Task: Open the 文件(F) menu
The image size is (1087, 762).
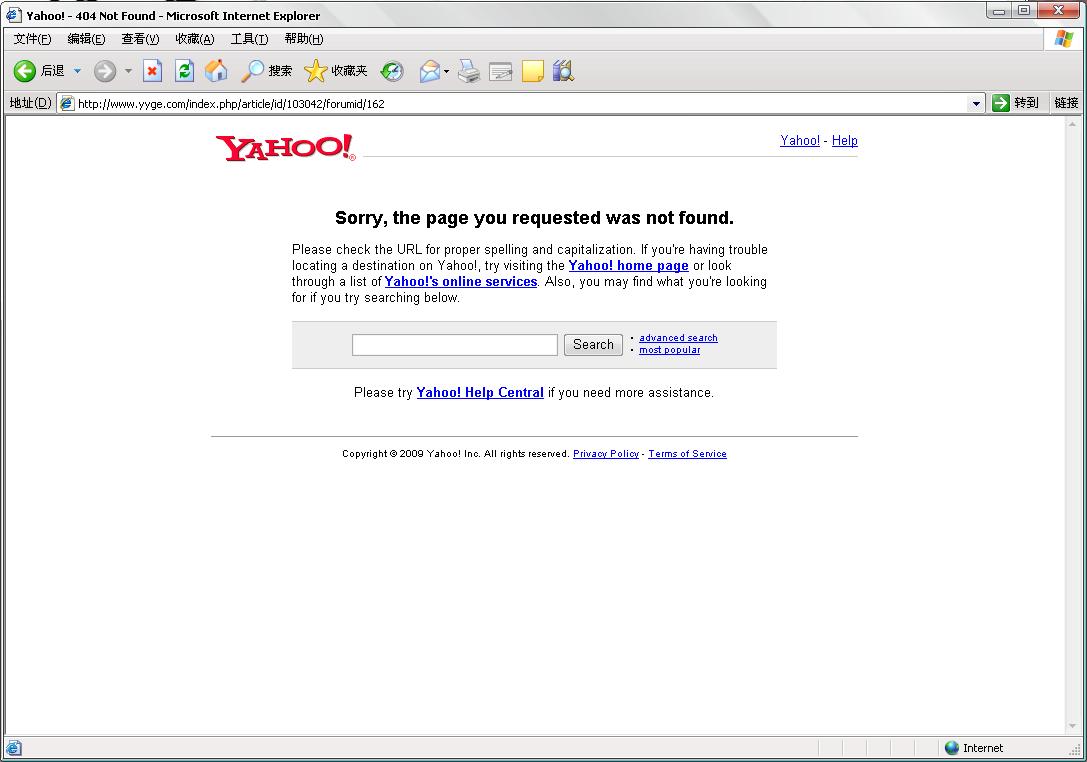Action: coord(33,39)
